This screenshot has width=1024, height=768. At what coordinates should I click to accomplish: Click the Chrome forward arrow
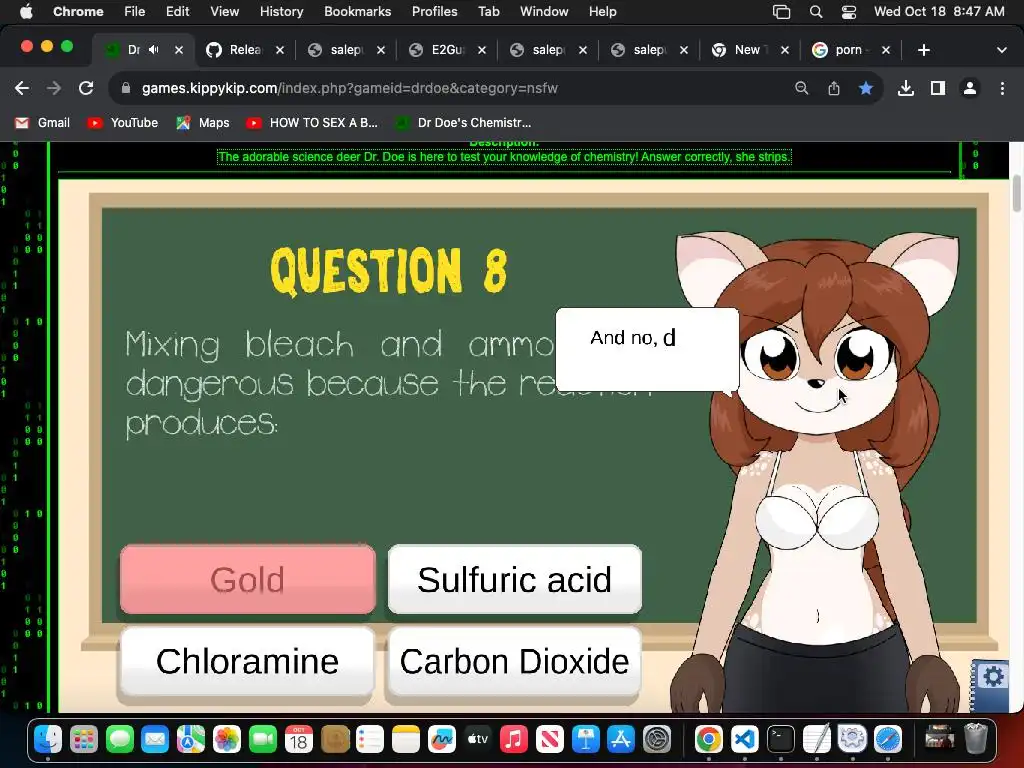(x=54, y=88)
